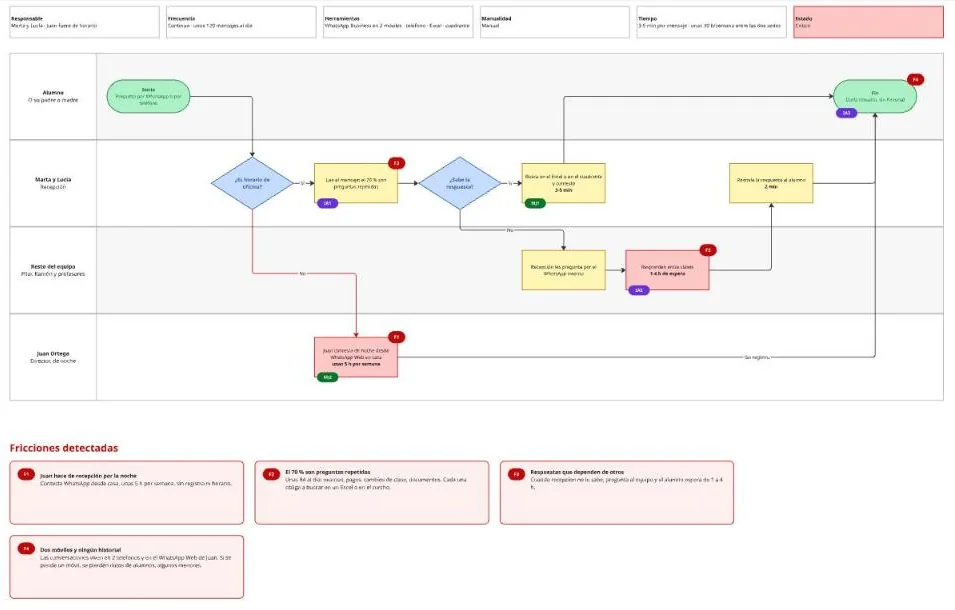This screenshot has height=610, width=955.
Task: Select the 'Manualidad' info card
Action: pyautogui.click(x=555, y=22)
